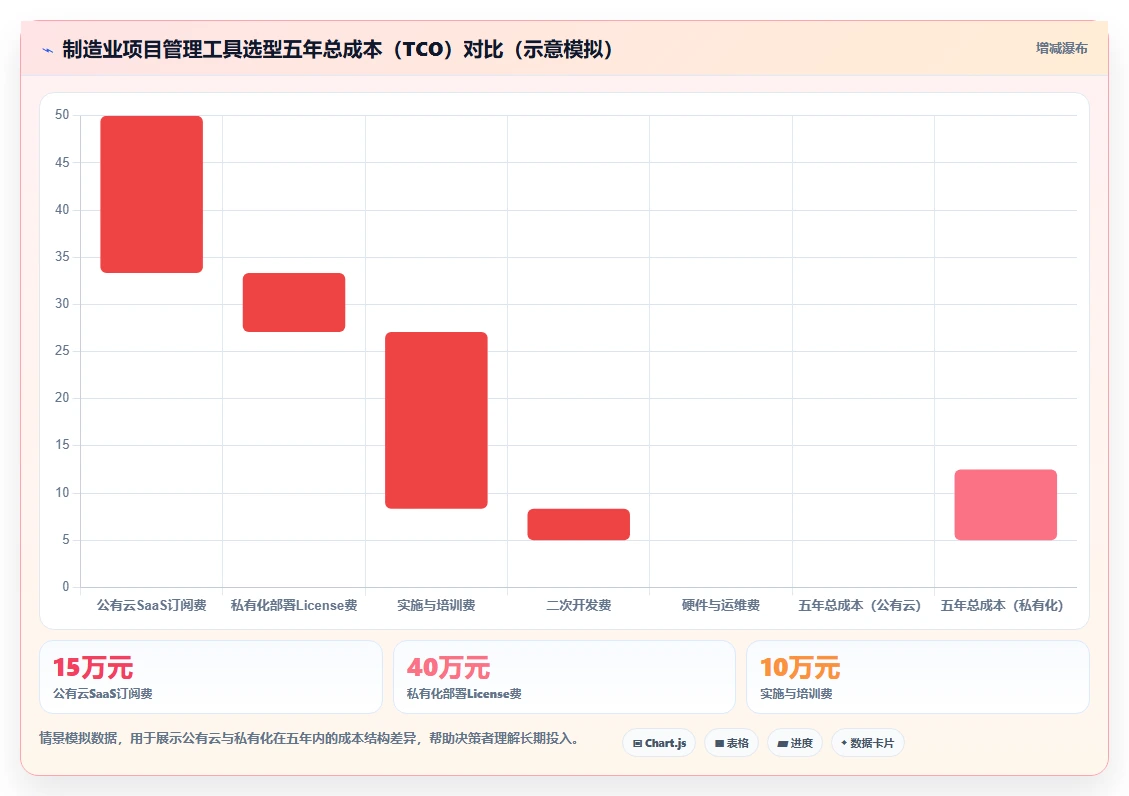Click the y-axis value 50
This screenshot has width=1129, height=796.
tap(62, 114)
